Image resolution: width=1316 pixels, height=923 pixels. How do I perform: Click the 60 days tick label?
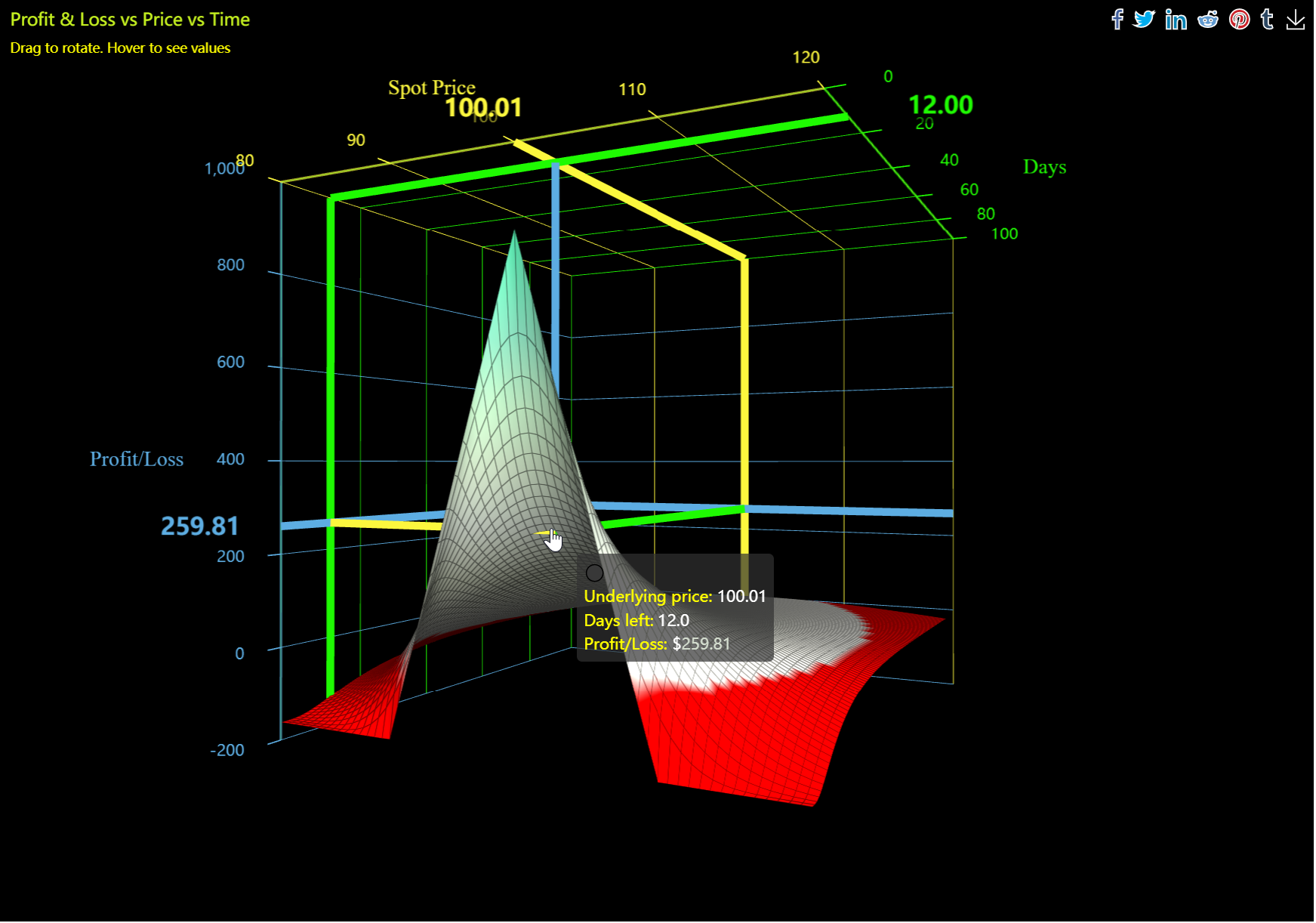[x=969, y=190]
